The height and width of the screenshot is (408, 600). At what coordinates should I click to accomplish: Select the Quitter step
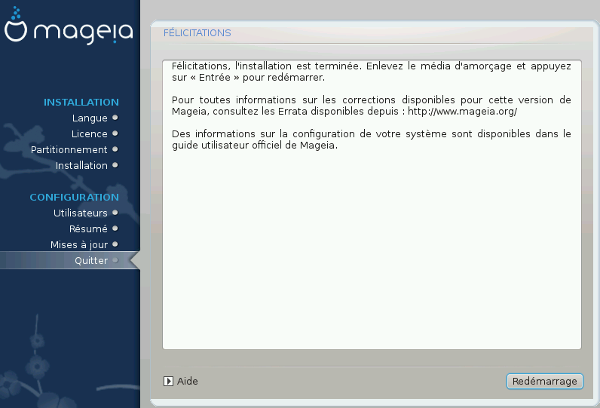pos(91,261)
